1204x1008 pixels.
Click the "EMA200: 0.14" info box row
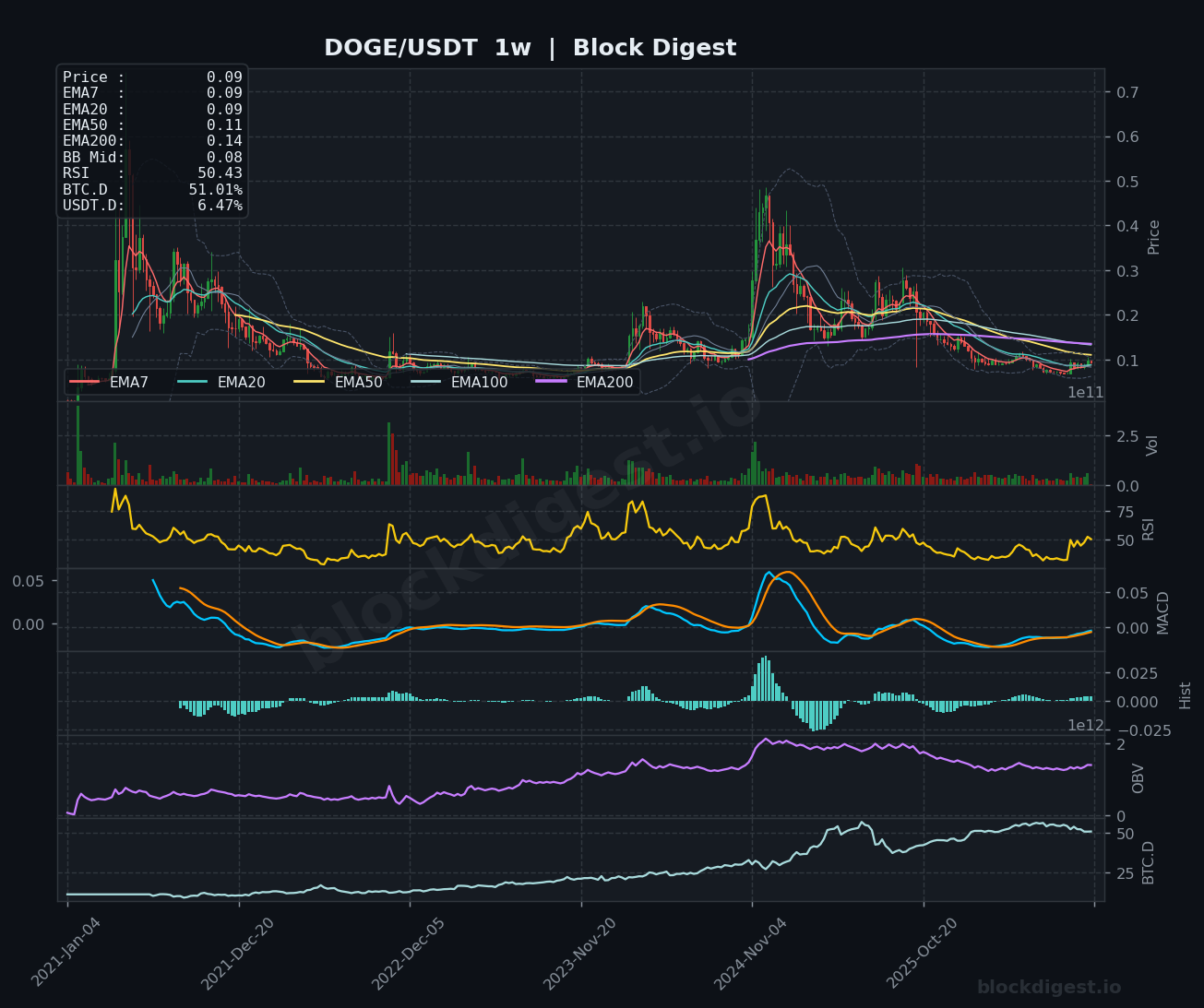click(x=152, y=141)
